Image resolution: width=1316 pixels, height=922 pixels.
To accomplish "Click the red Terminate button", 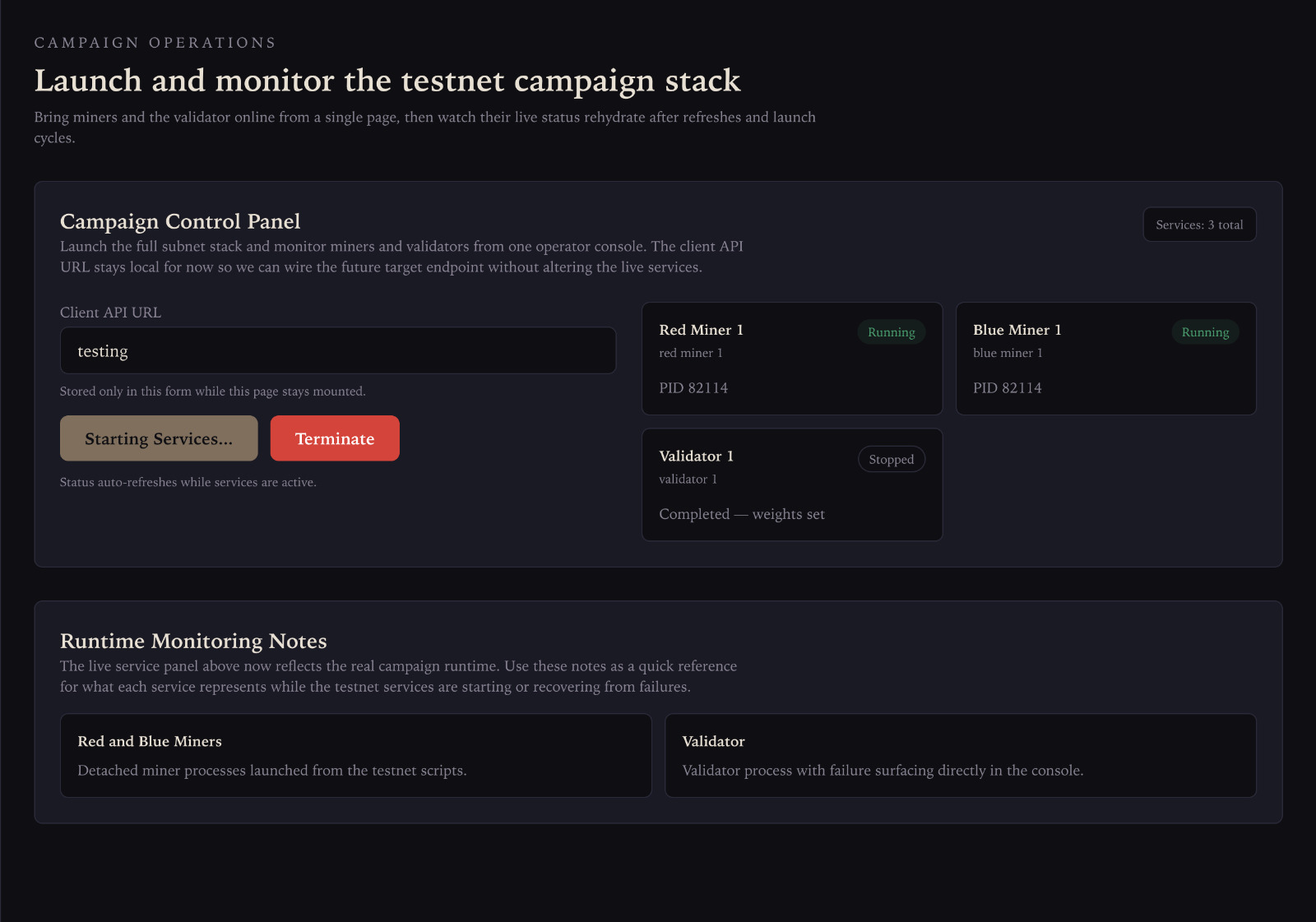I will (335, 438).
